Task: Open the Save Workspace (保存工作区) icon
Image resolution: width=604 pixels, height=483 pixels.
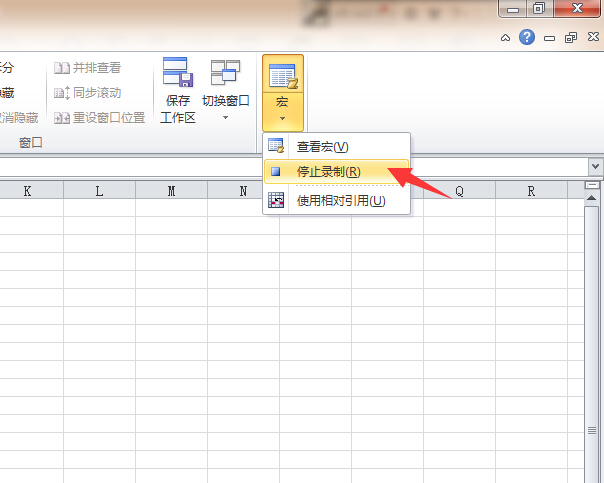Action: click(177, 76)
